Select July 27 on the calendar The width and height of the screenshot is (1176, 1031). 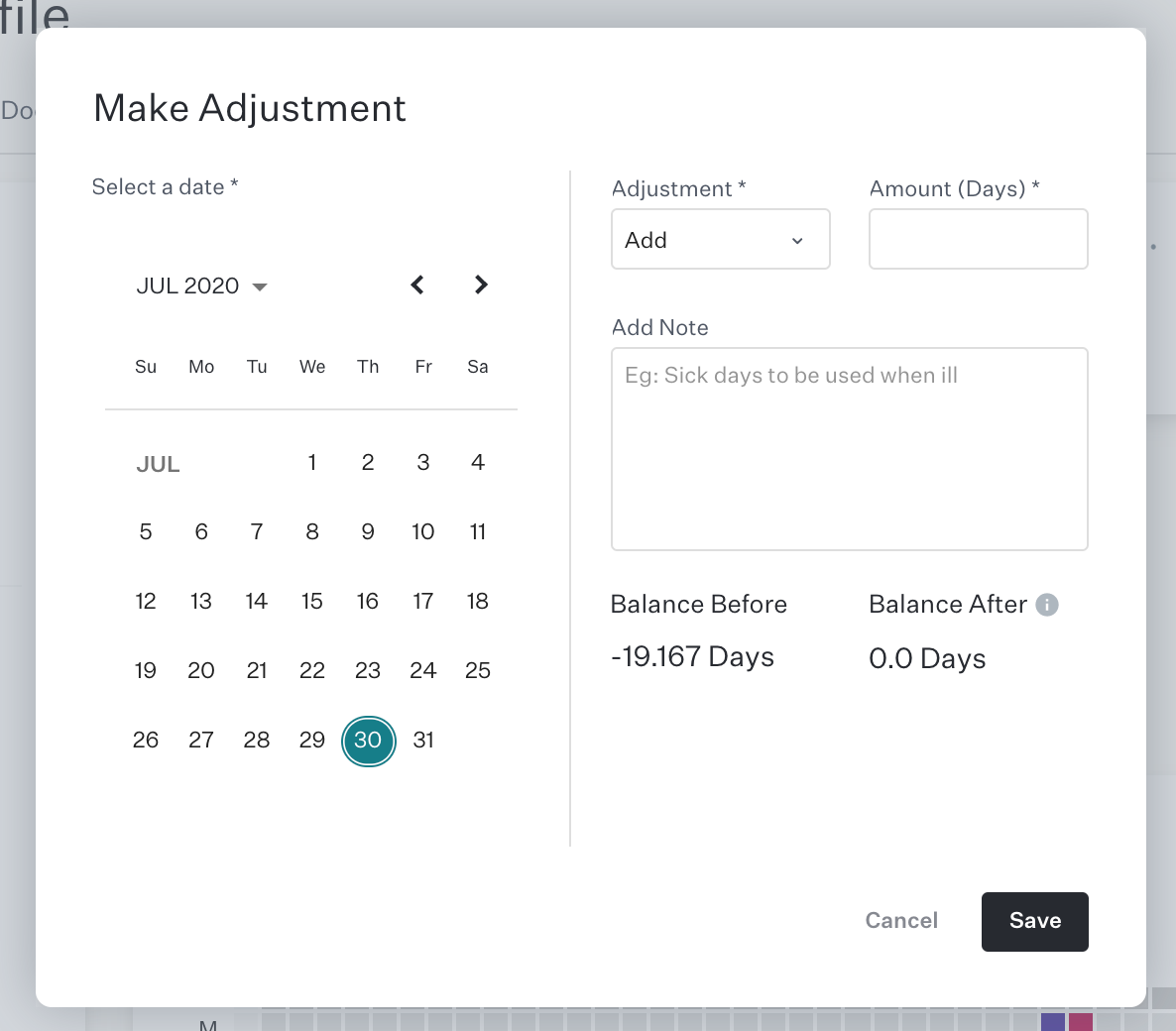click(x=201, y=741)
